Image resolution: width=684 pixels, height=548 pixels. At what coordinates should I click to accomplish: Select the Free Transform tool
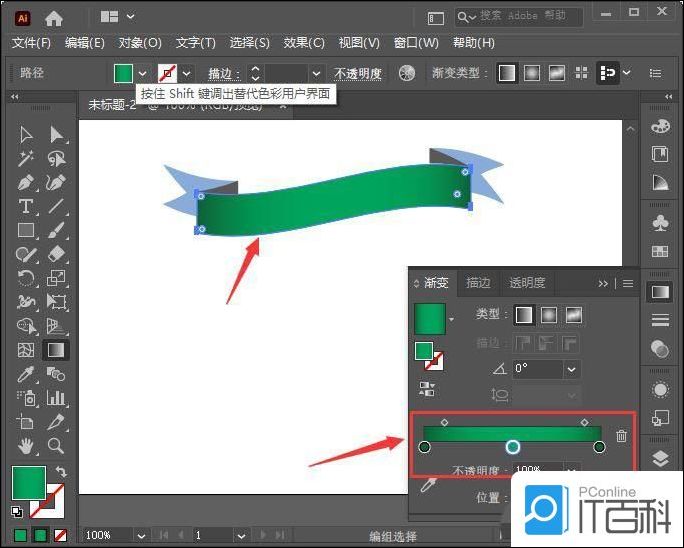pos(56,302)
